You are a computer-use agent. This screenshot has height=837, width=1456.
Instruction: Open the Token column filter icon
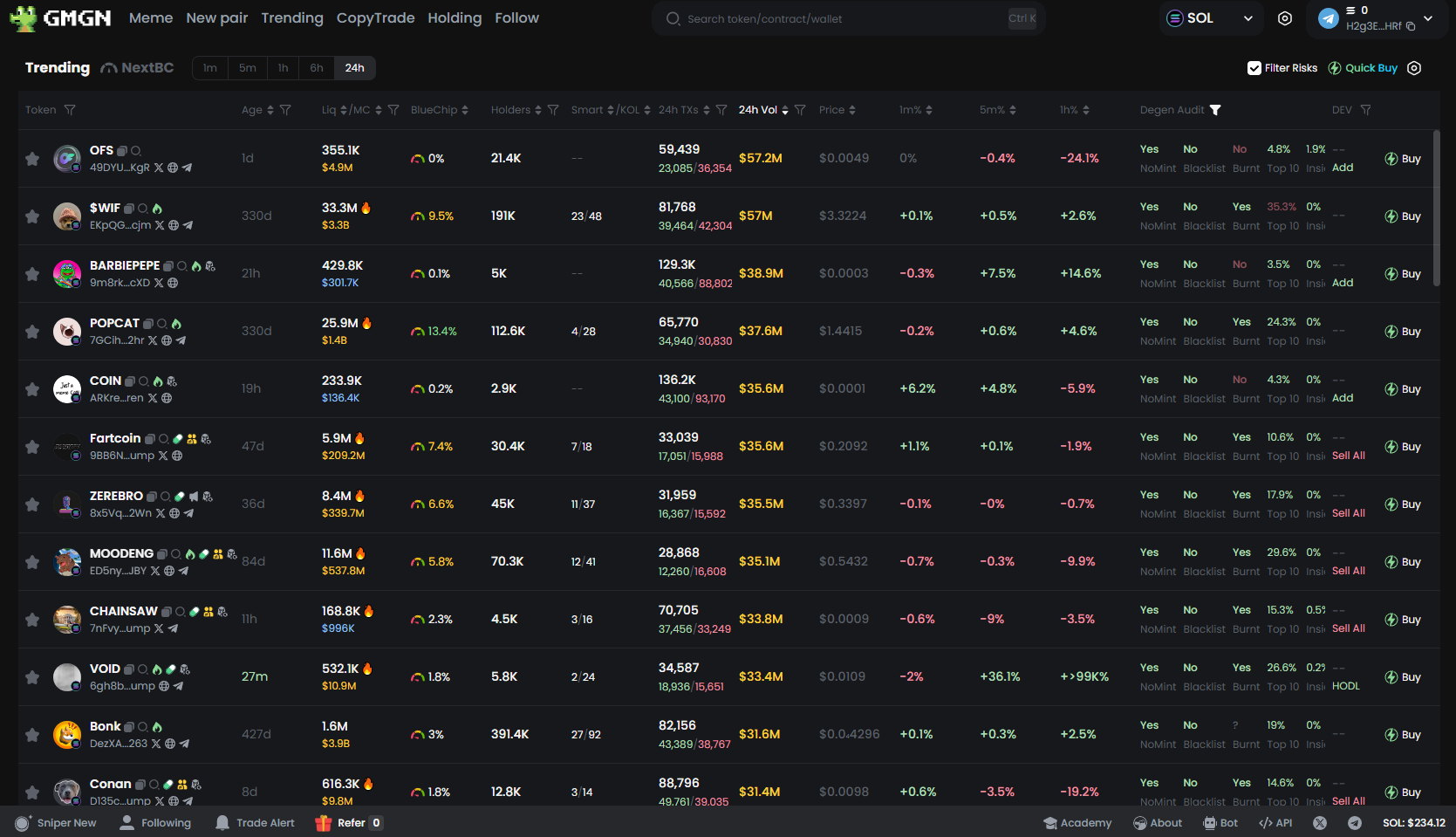point(70,110)
